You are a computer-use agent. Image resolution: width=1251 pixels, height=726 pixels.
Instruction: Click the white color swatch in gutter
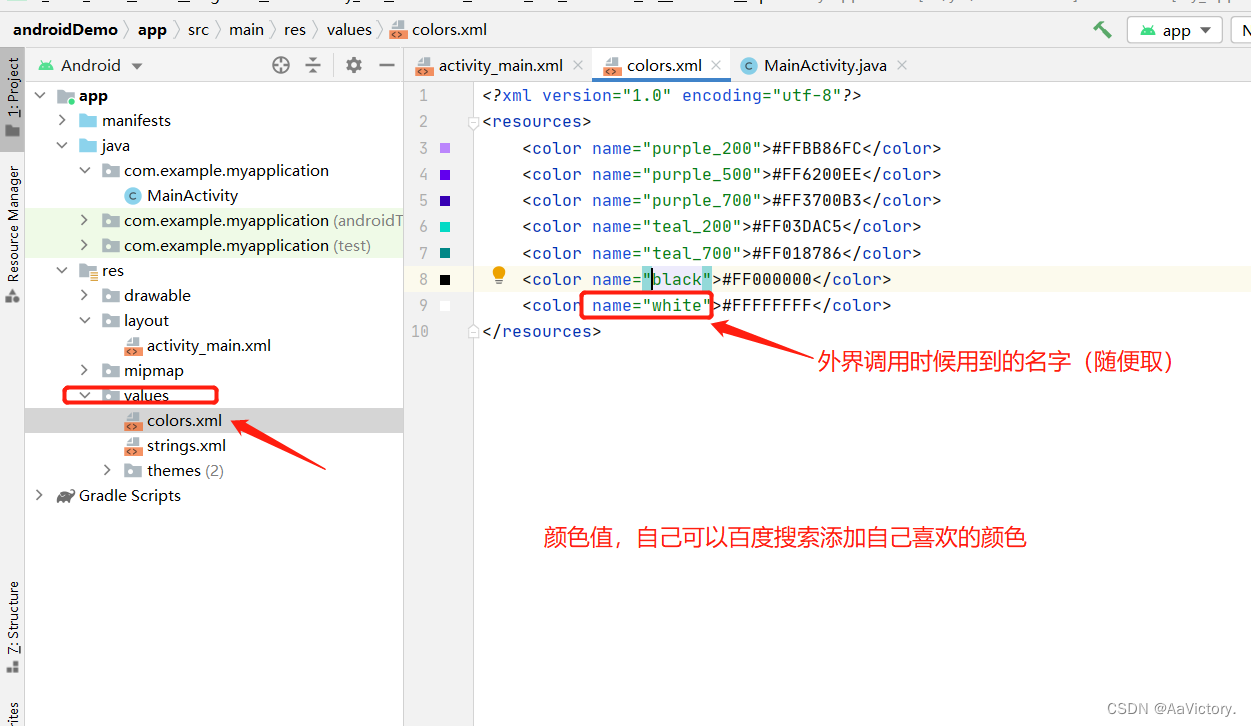click(x=445, y=305)
